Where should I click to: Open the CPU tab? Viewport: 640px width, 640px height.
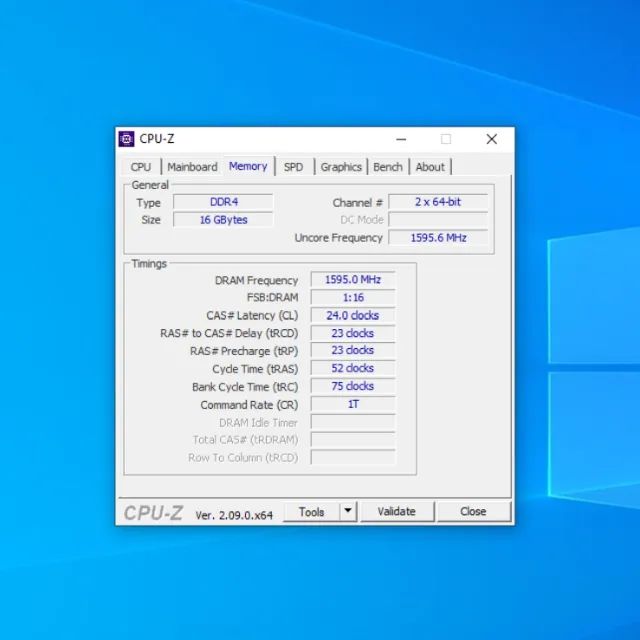pyautogui.click(x=141, y=167)
